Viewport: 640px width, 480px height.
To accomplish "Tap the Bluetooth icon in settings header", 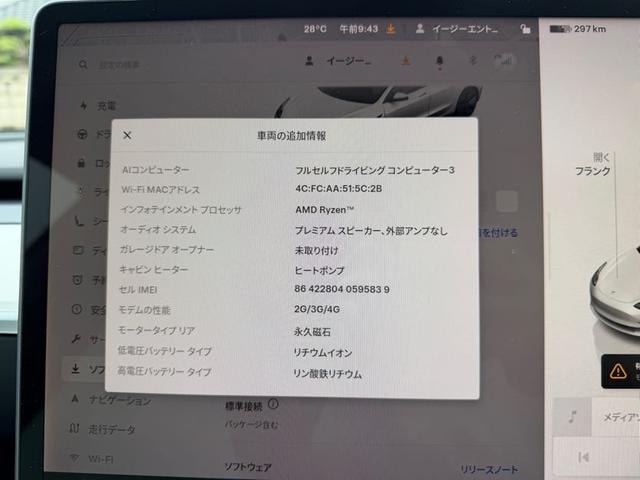I will pyautogui.click(x=473, y=61).
